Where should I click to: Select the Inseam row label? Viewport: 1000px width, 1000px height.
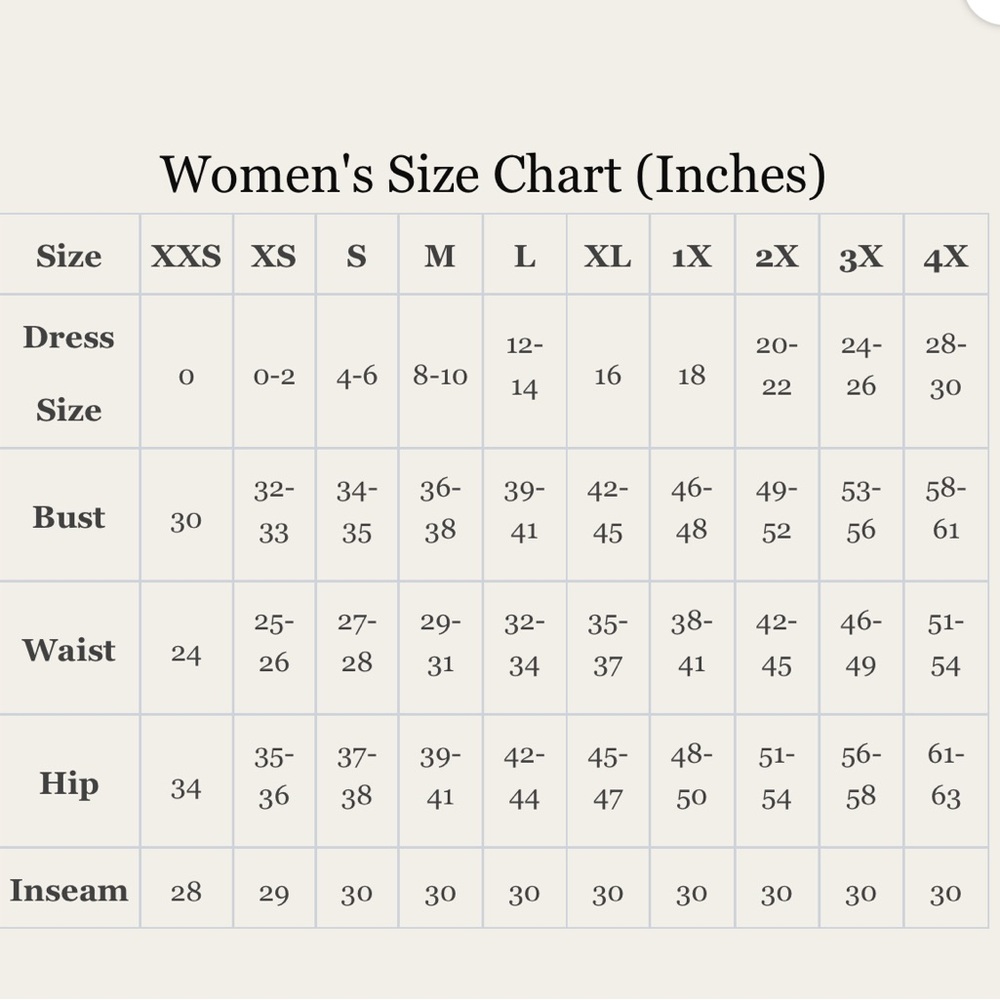(x=69, y=888)
